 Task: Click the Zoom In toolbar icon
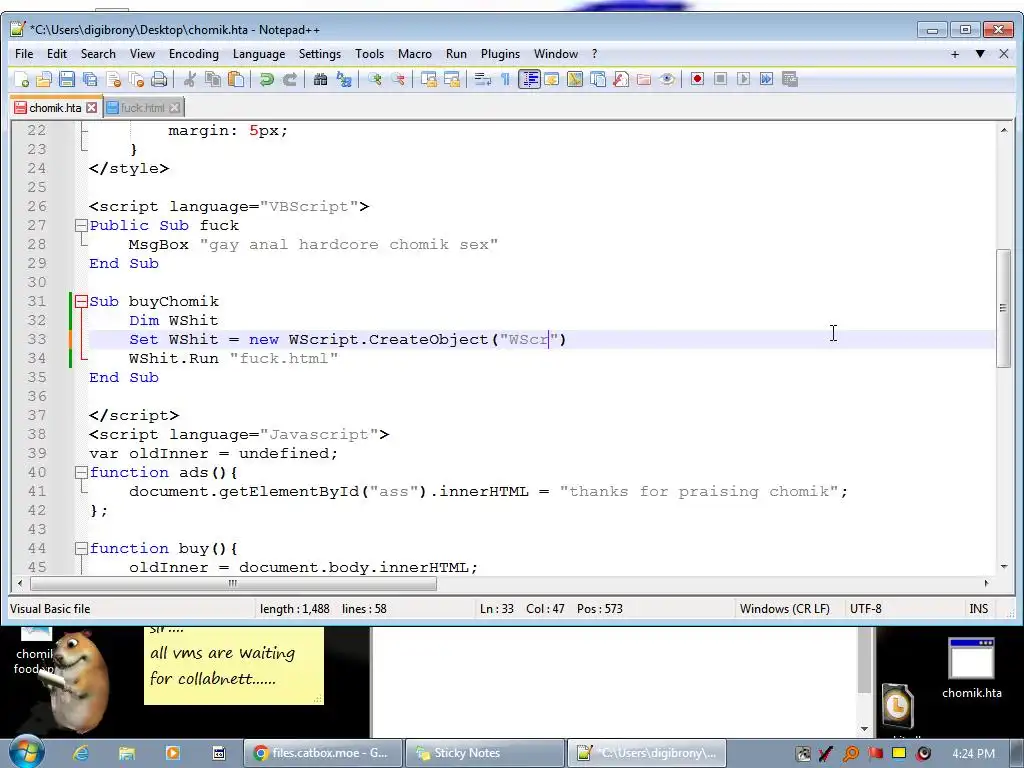click(x=374, y=80)
